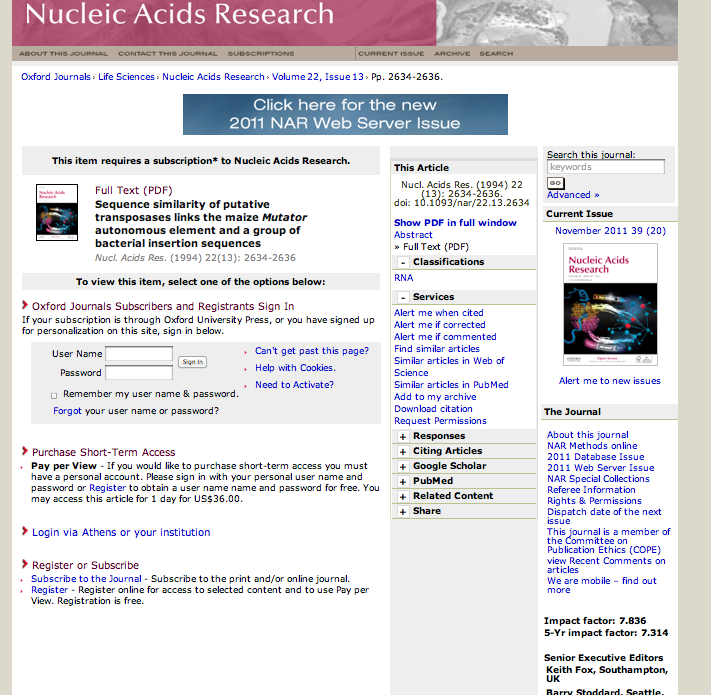Click the journal search keywords field
711x695 pixels.
pos(605,167)
